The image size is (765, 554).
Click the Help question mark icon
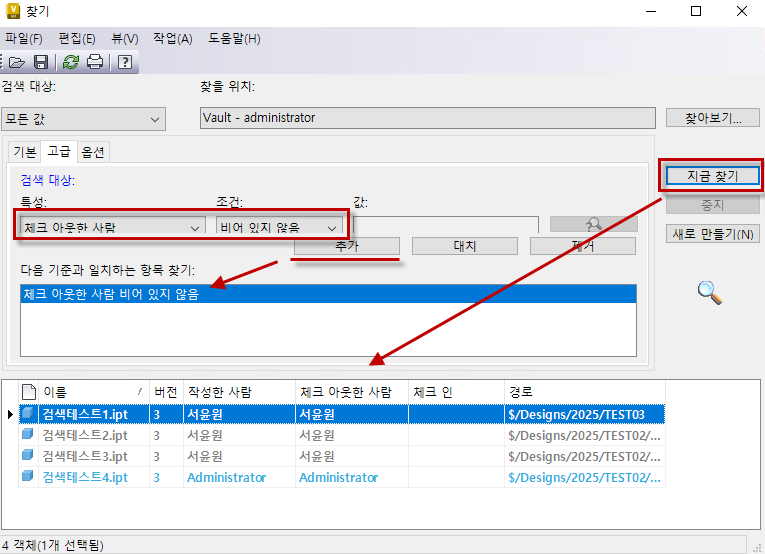point(125,62)
